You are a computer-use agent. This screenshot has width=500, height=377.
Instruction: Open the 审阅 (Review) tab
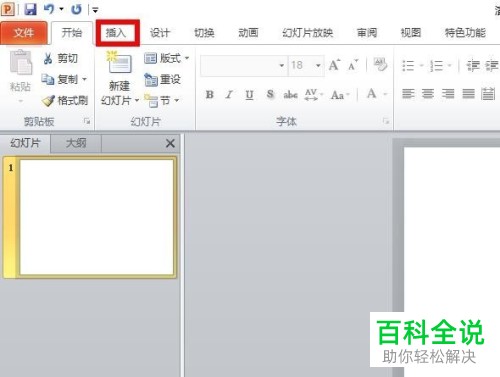coord(367,33)
